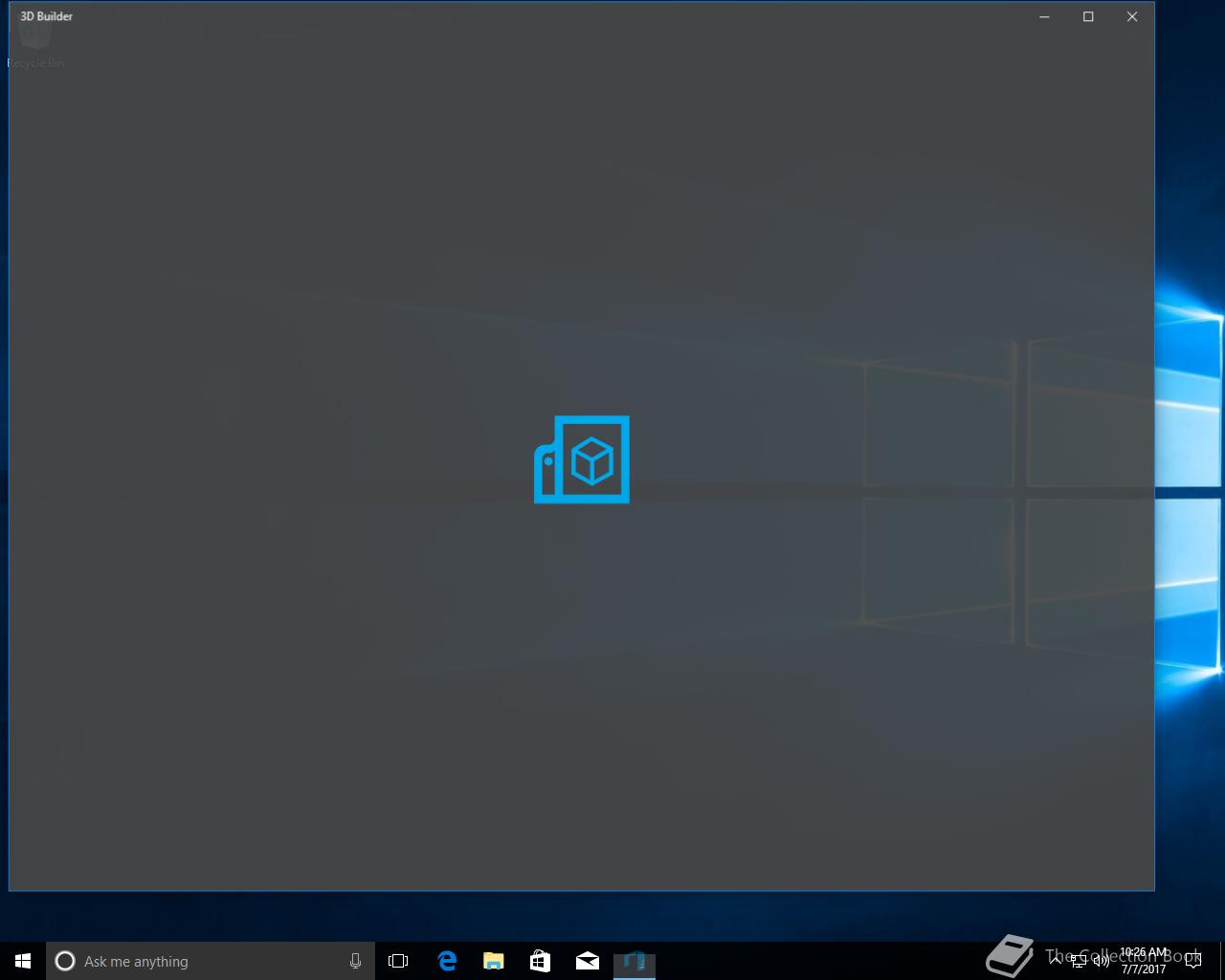Open File Explorer from the taskbar

(493, 961)
